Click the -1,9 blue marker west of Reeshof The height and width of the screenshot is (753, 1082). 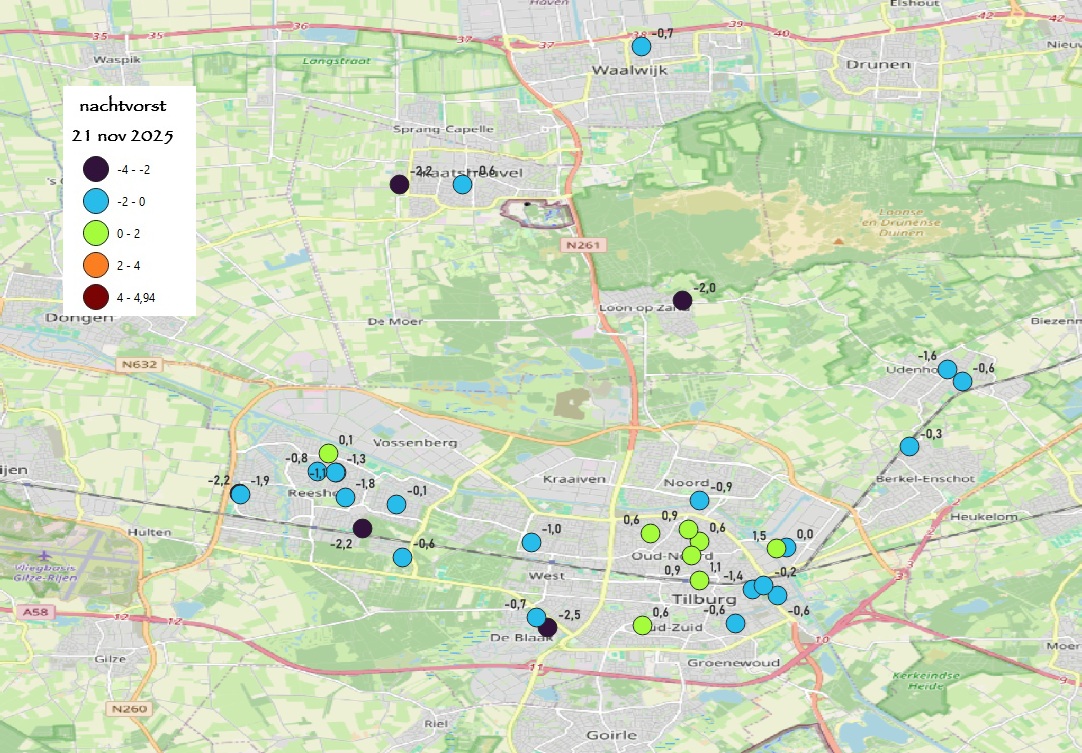point(240,492)
